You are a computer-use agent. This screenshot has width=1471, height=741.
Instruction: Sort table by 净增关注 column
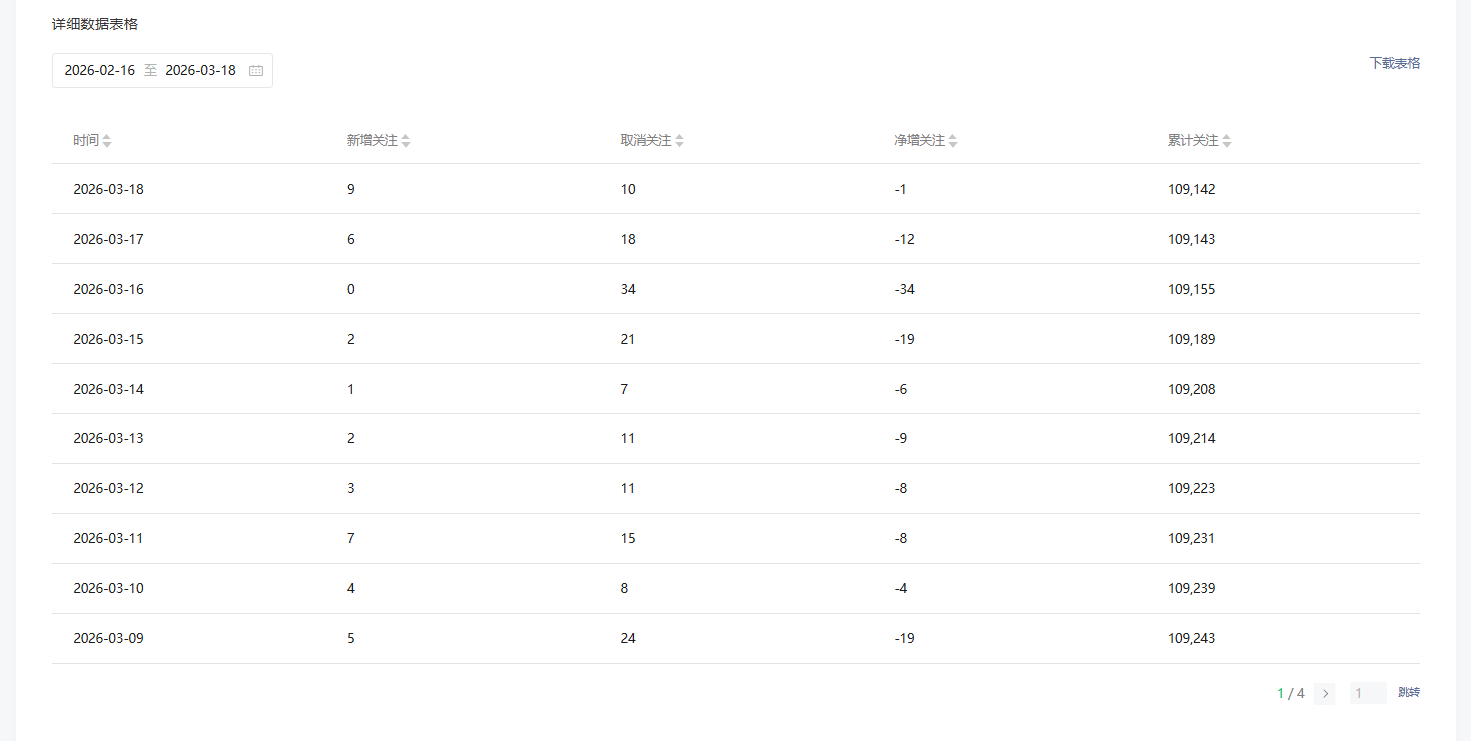[953, 141]
